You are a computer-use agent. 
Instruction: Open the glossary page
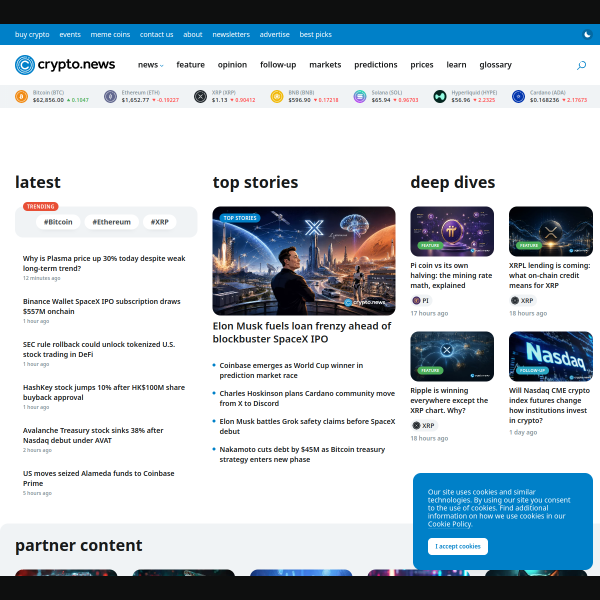click(496, 65)
